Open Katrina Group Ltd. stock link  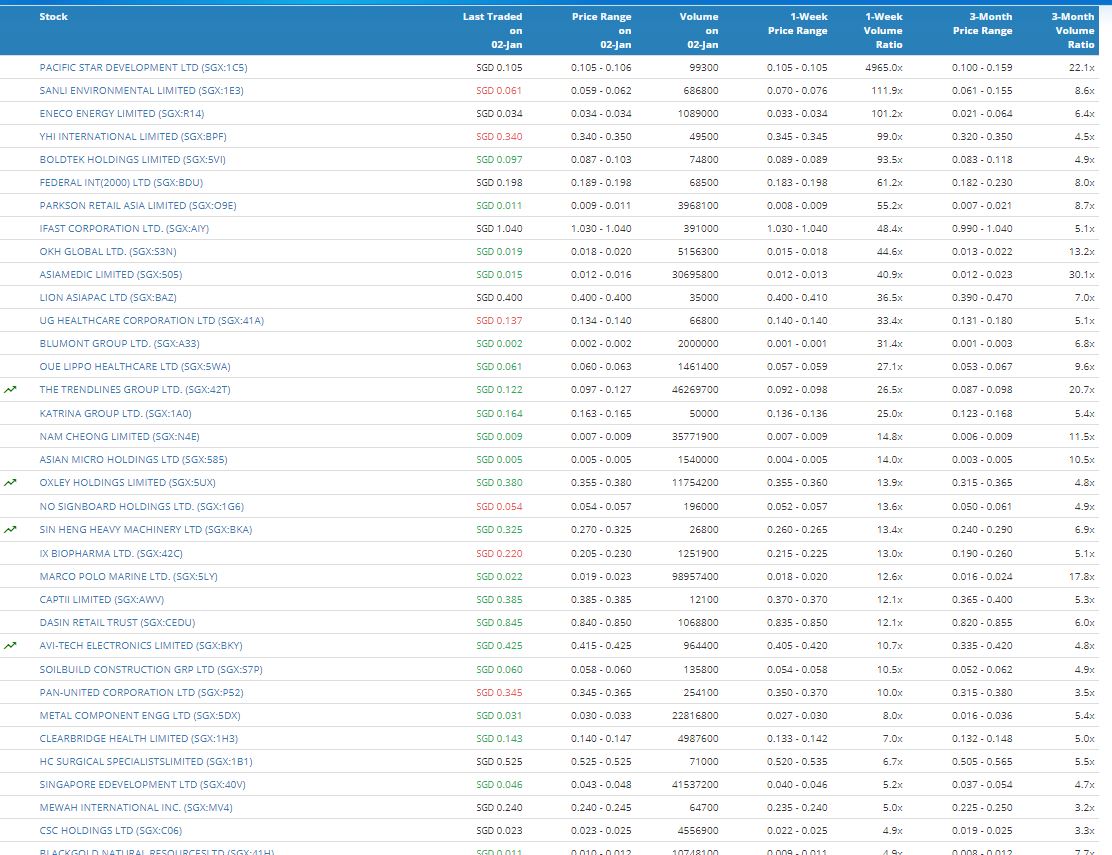coord(116,413)
